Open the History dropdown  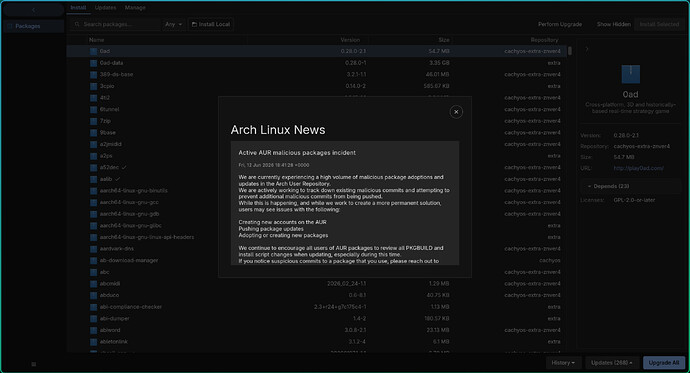point(563,363)
